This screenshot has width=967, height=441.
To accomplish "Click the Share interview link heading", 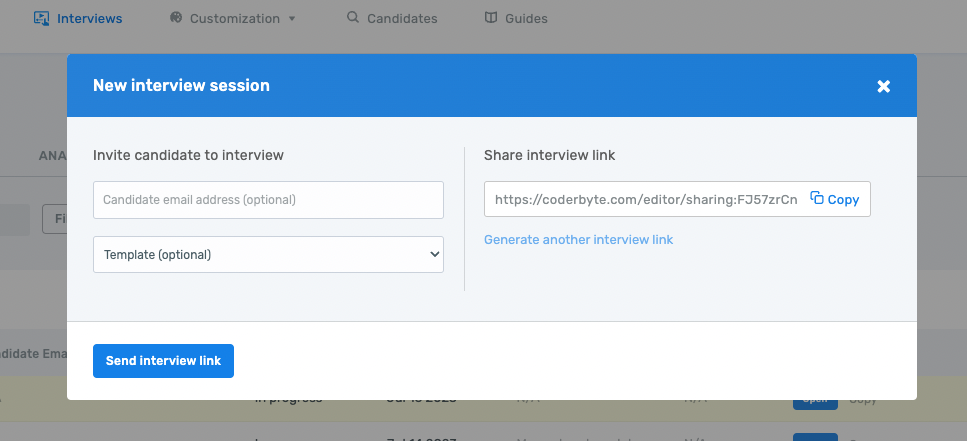I will coord(549,155).
